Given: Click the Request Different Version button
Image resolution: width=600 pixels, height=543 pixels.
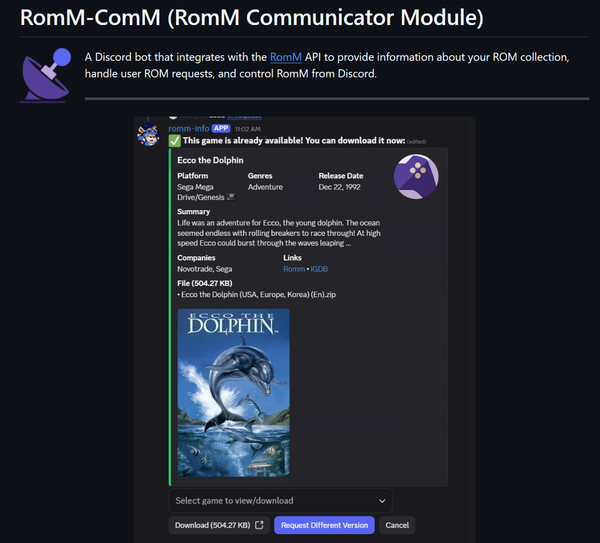Looking at the screenshot, I should pos(324,525).
